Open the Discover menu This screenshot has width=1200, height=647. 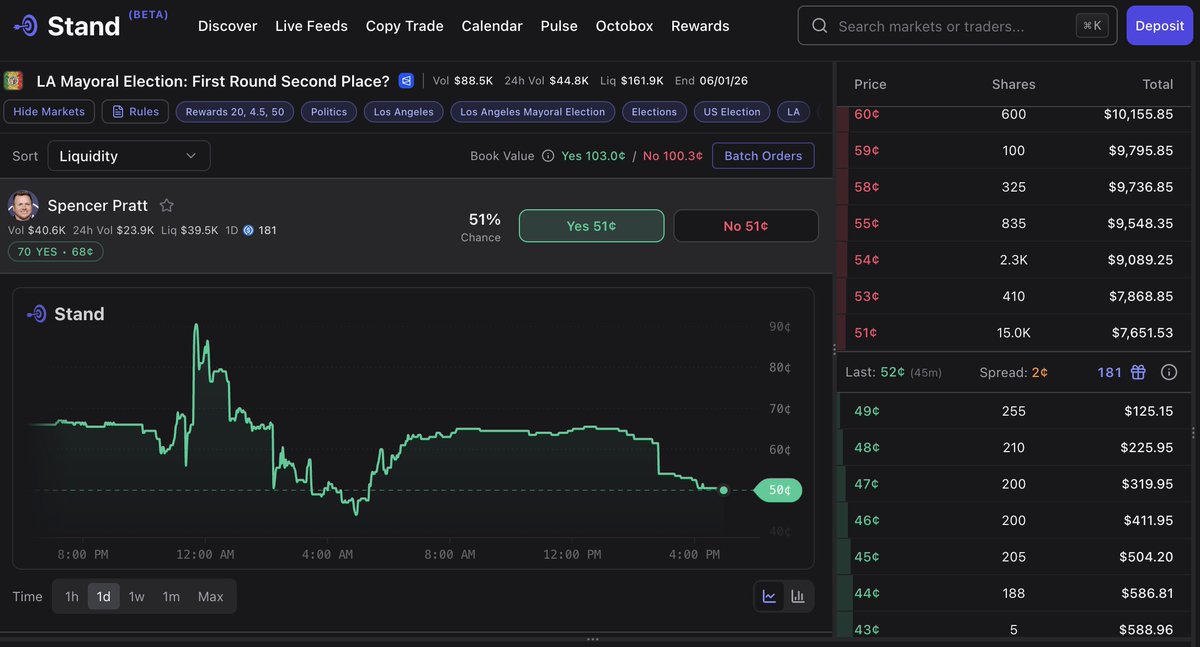(227, 26)
